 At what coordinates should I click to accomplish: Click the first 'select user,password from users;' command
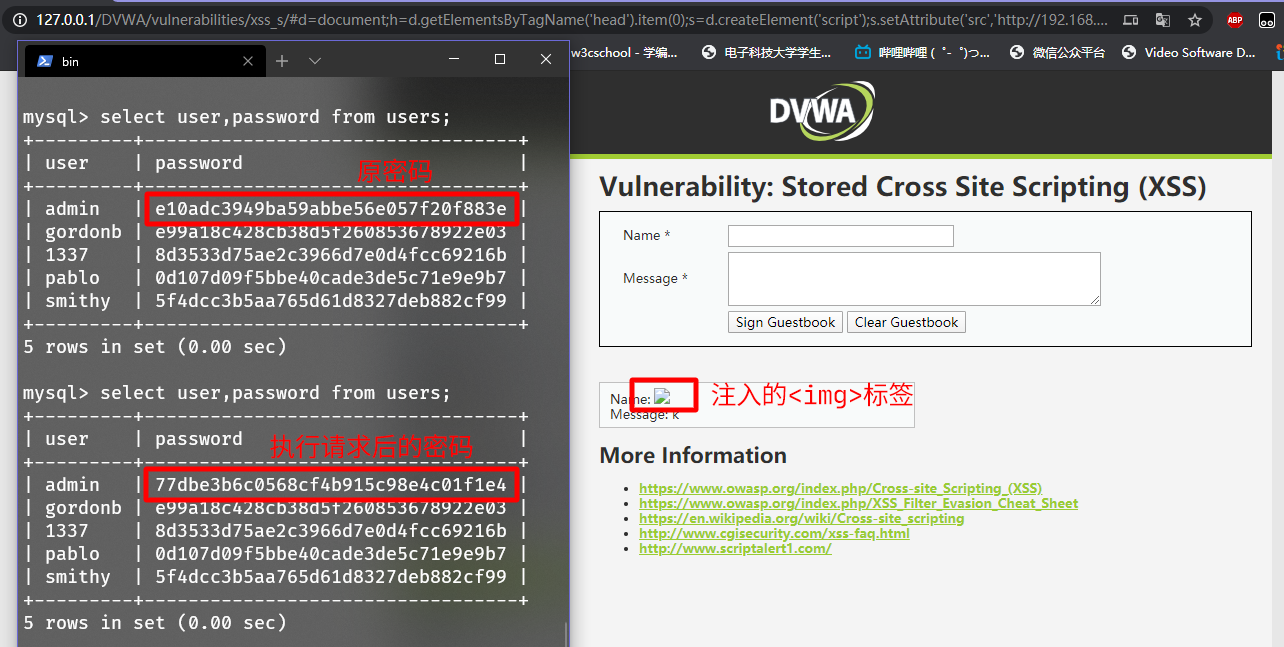click(x=275, y=117)
